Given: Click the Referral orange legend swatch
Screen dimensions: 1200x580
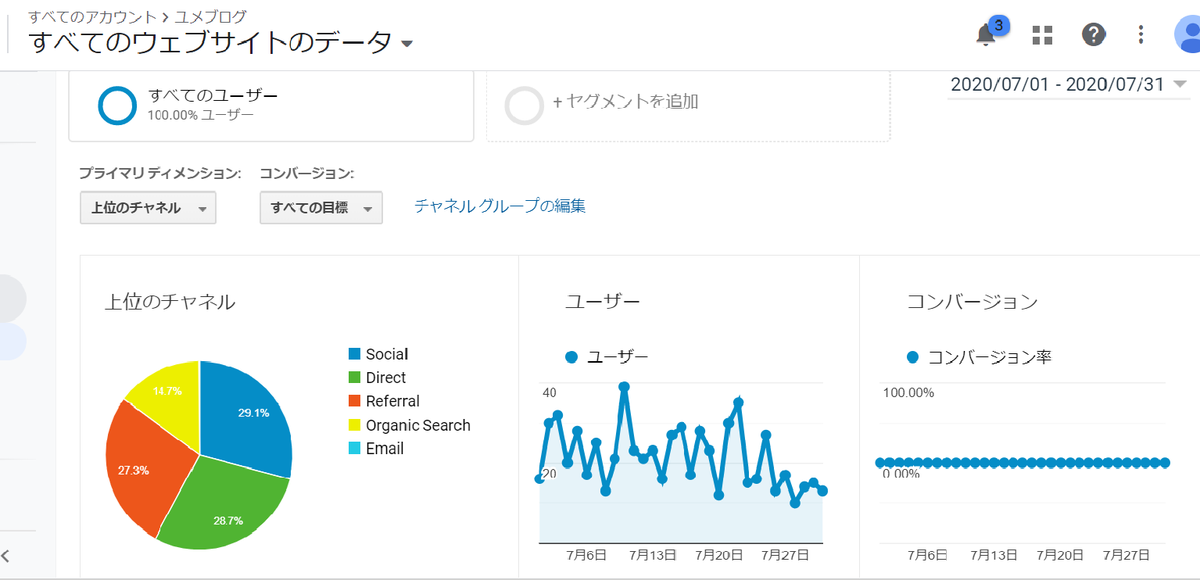Looking at the screenshot, I should (355, 401).
